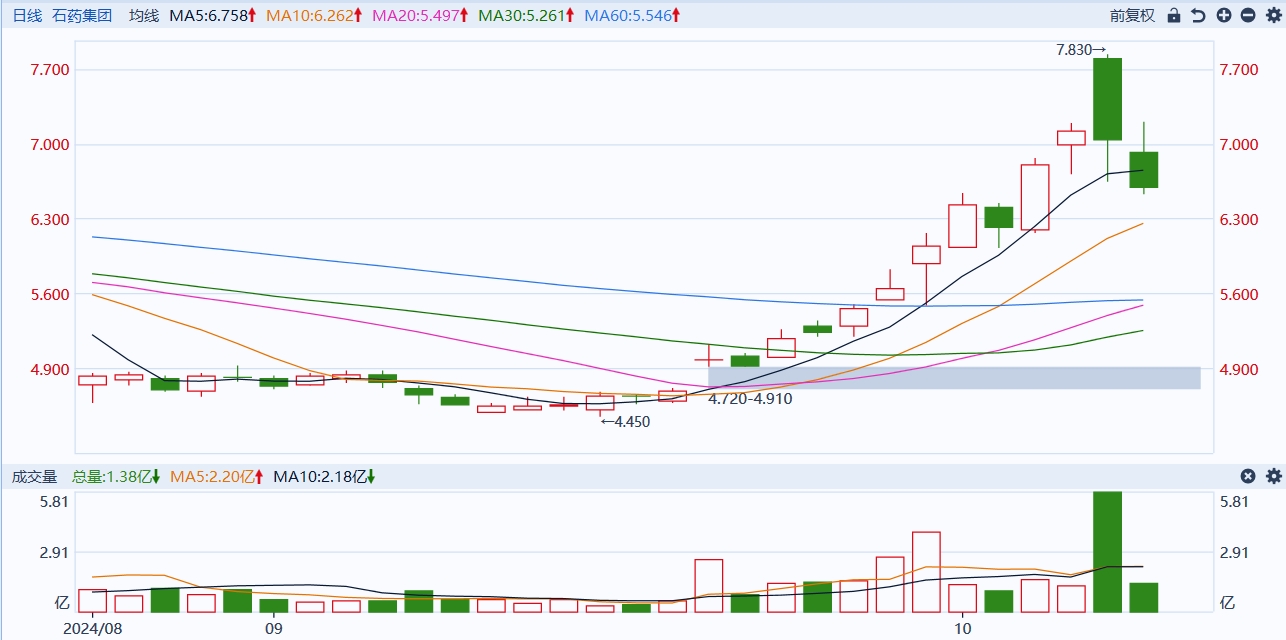The height and width of the screenshot is (640, 1286).
Task: Click the 总量:1.38亿 volume total value
Action: [x=116, y=476]
